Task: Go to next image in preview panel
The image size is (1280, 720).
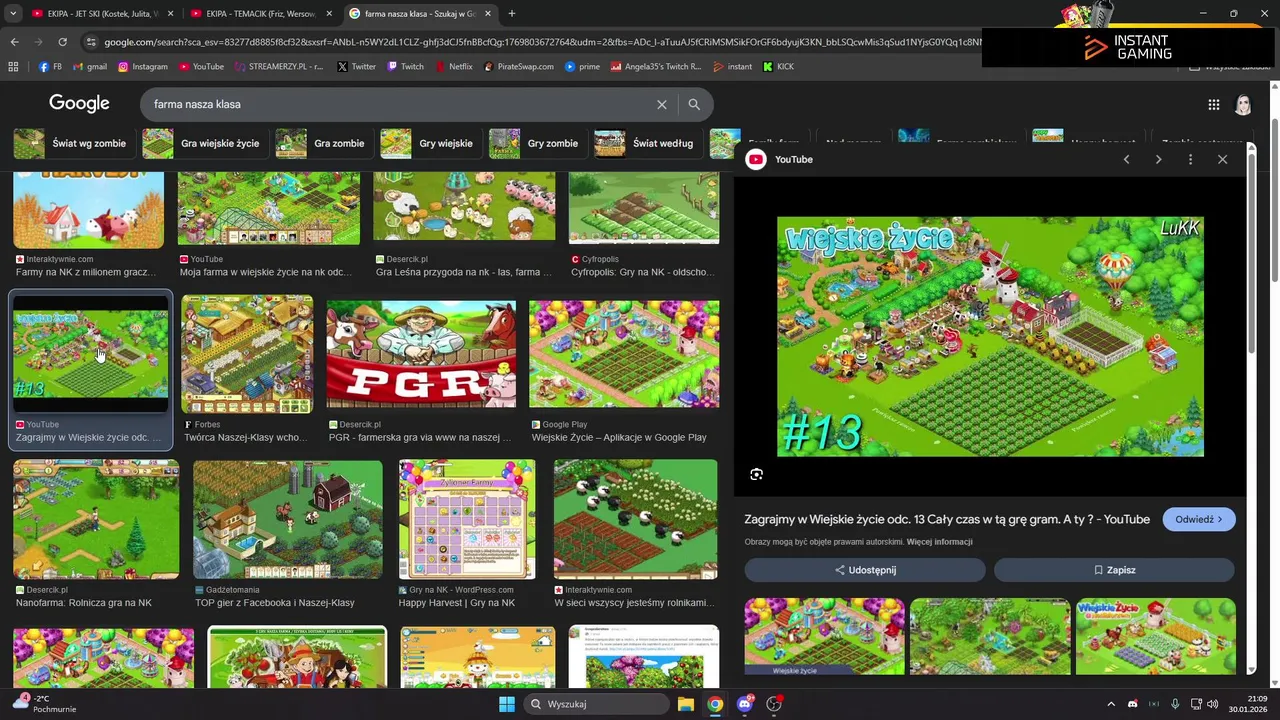Action: point(1158,159)
